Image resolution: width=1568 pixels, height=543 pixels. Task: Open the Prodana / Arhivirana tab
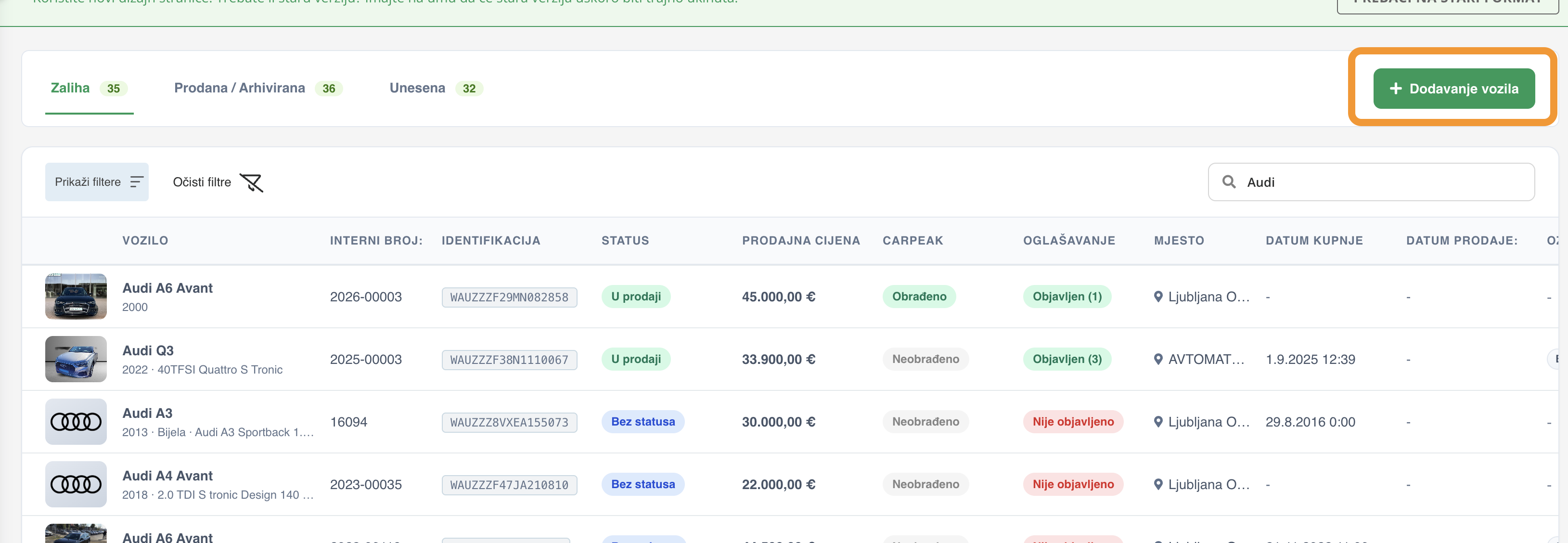coord(258,88)
